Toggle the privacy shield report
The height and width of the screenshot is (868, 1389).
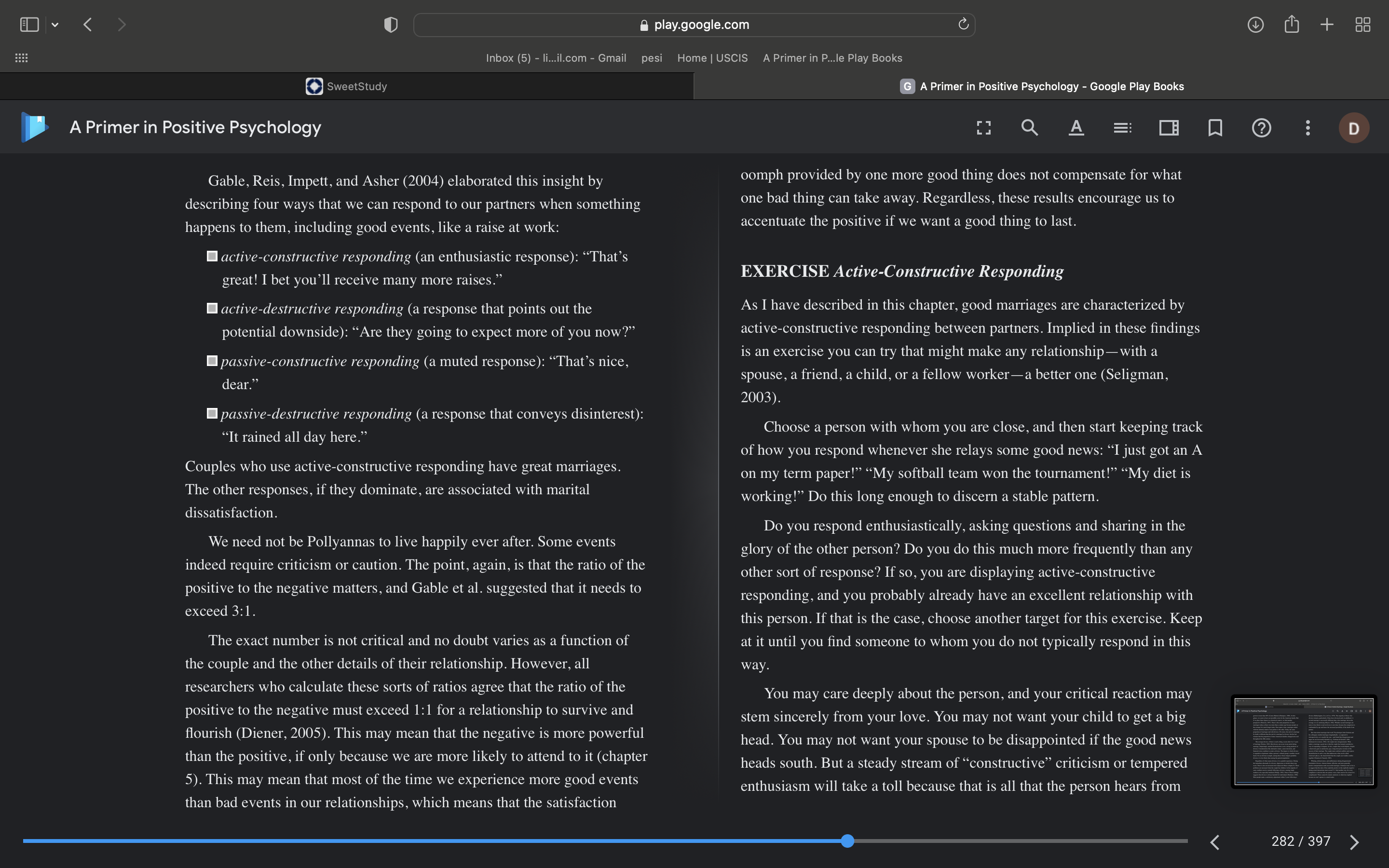click(391, 25)
